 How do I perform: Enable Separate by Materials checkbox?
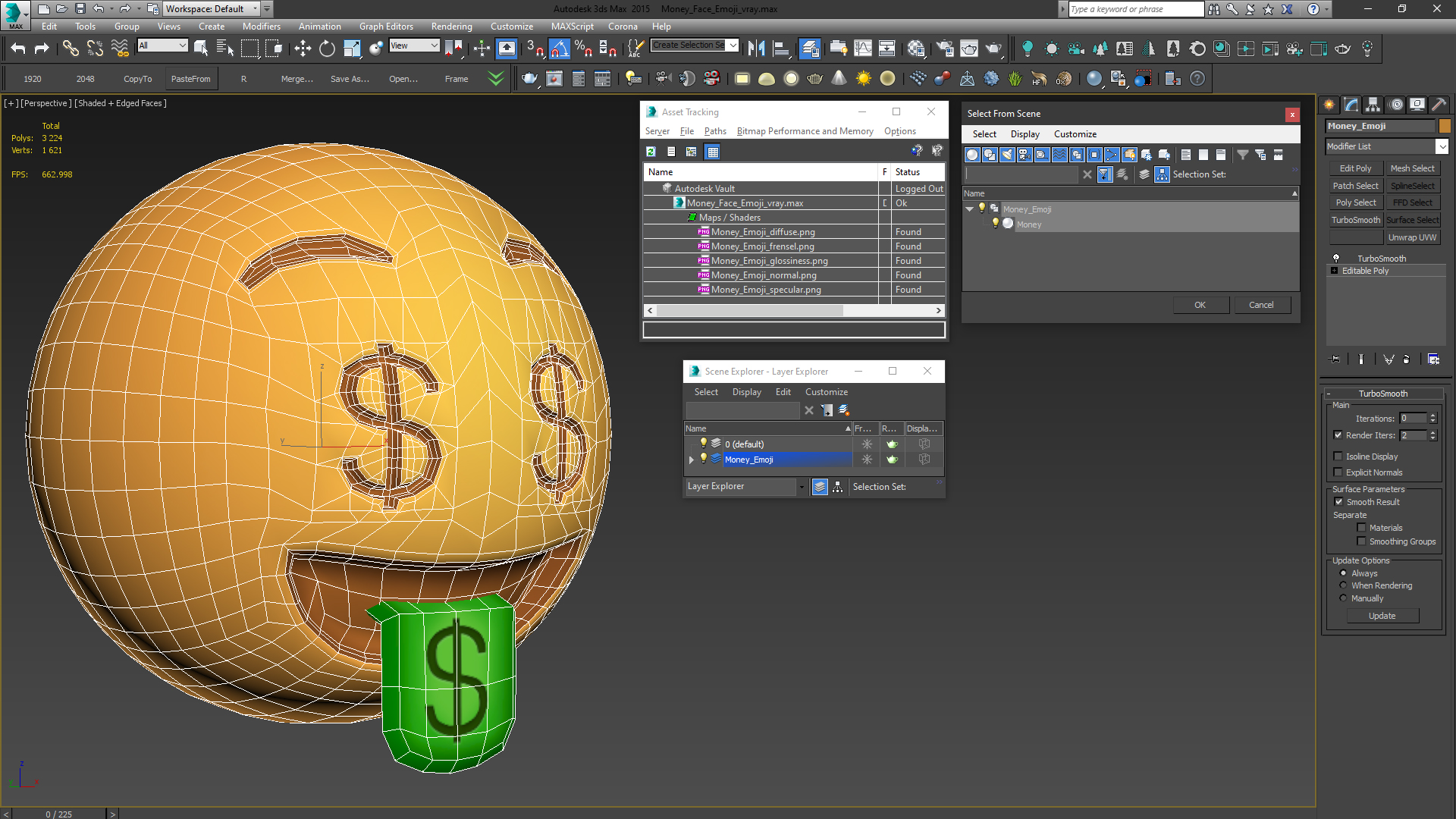[x=1362, y=528]
